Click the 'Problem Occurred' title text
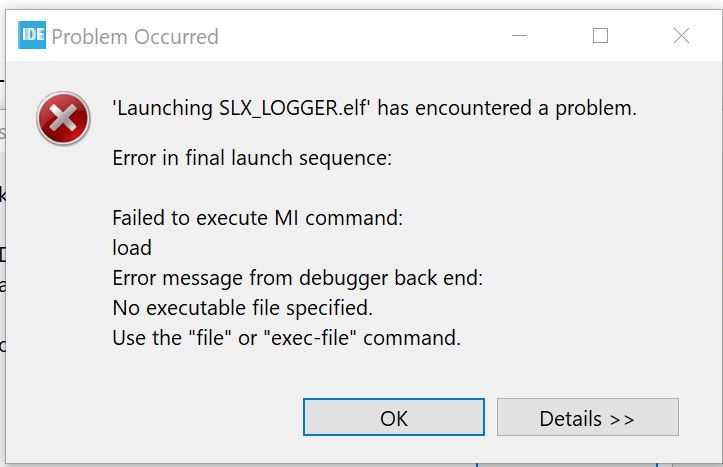This screenshot has width=723, height=467. click(x=135, y=37)
